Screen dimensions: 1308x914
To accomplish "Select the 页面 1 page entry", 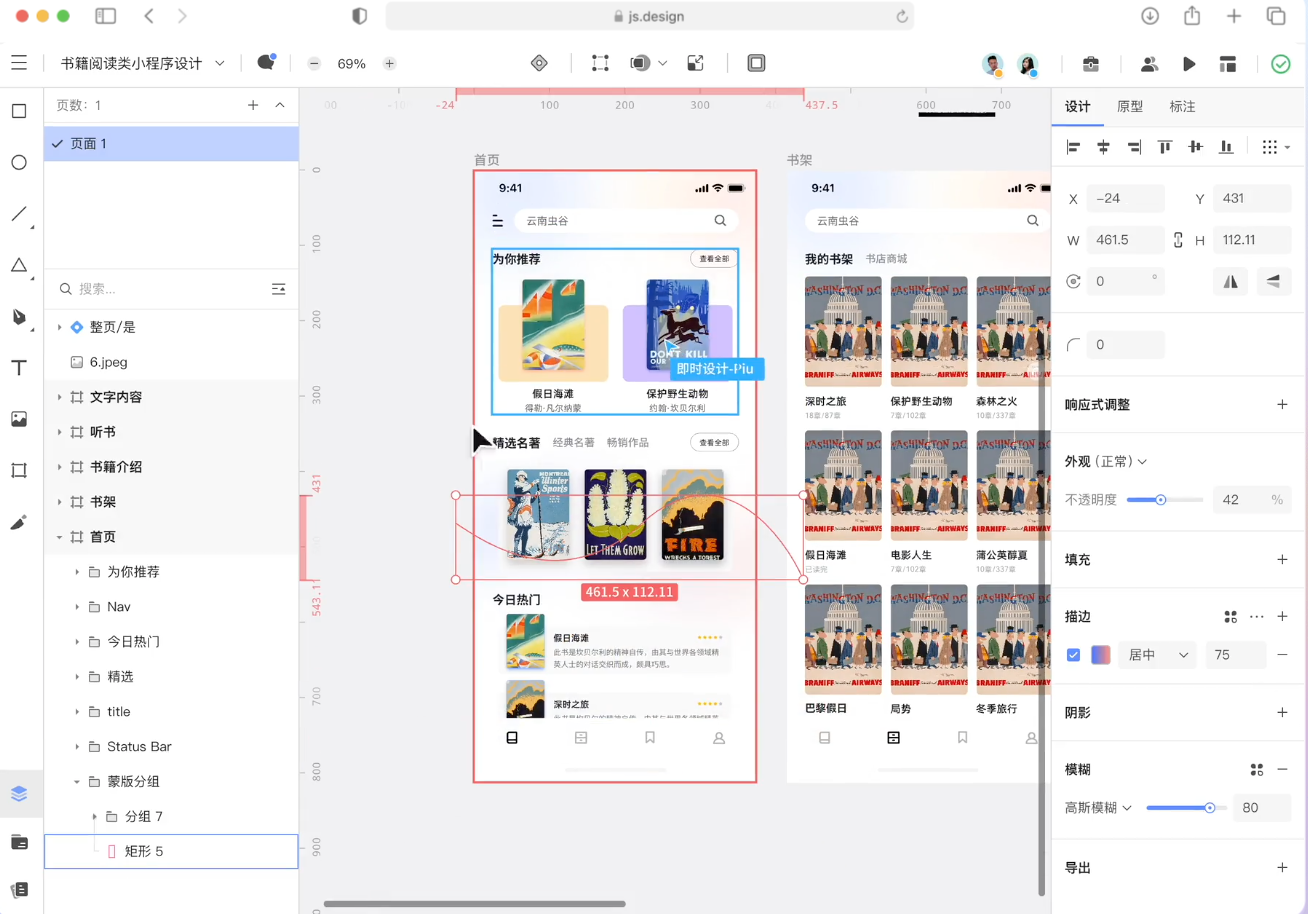I will [x=89, y=144].
